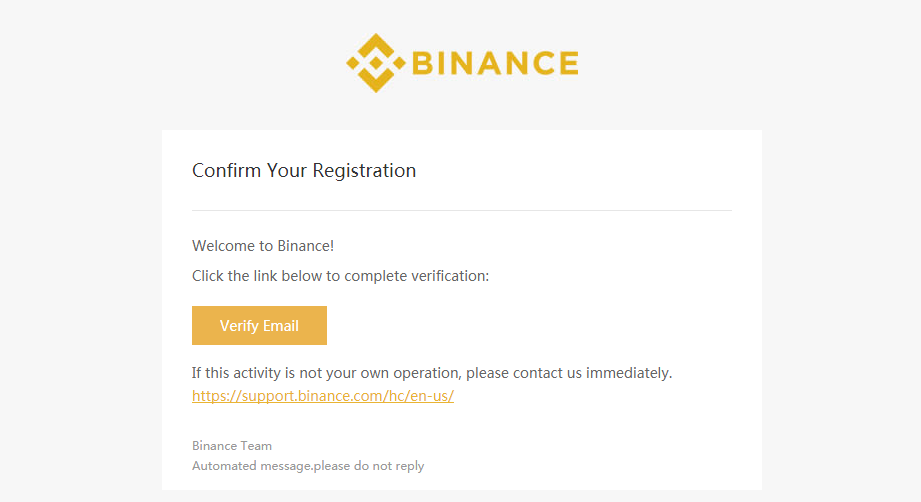921x502 pixels.
Task: Click the word Confirm in the heading
Action: tap(226, 170)
